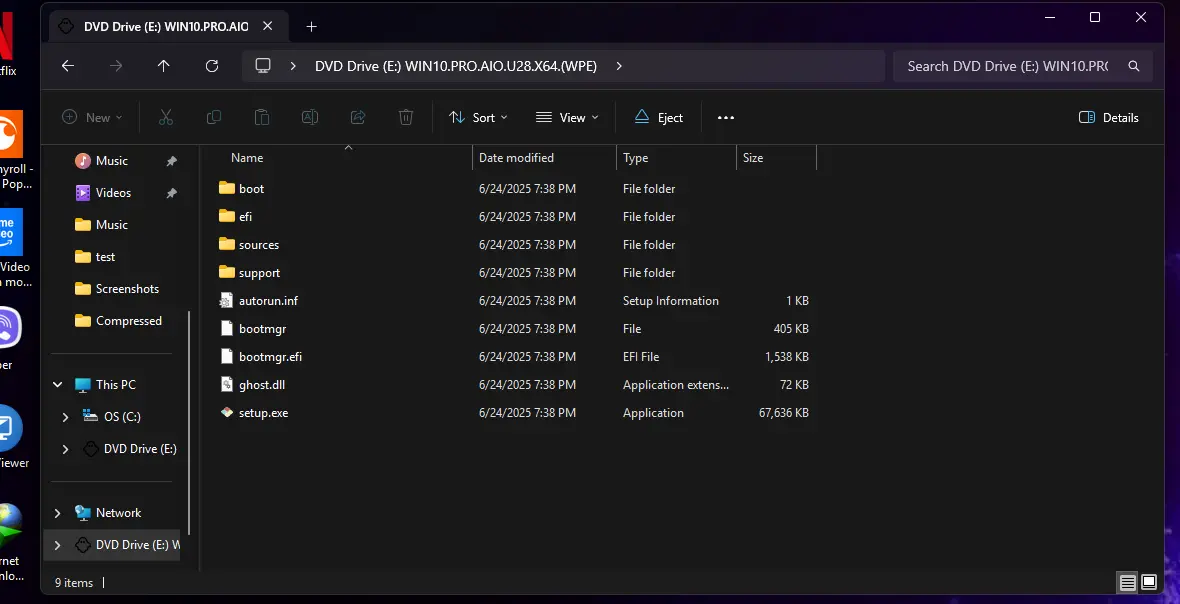Select the bootmgr file name
Viewport: 1180px width, 604px height.
point(263,329)
